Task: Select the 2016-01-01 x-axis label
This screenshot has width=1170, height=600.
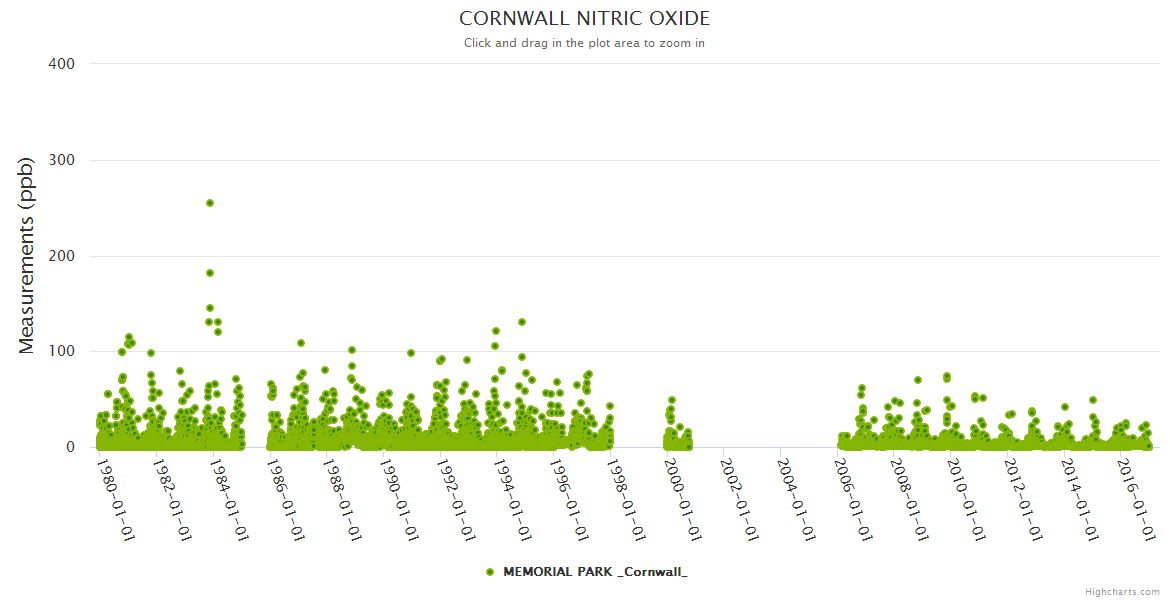Action: click(x=1134, y=499)
